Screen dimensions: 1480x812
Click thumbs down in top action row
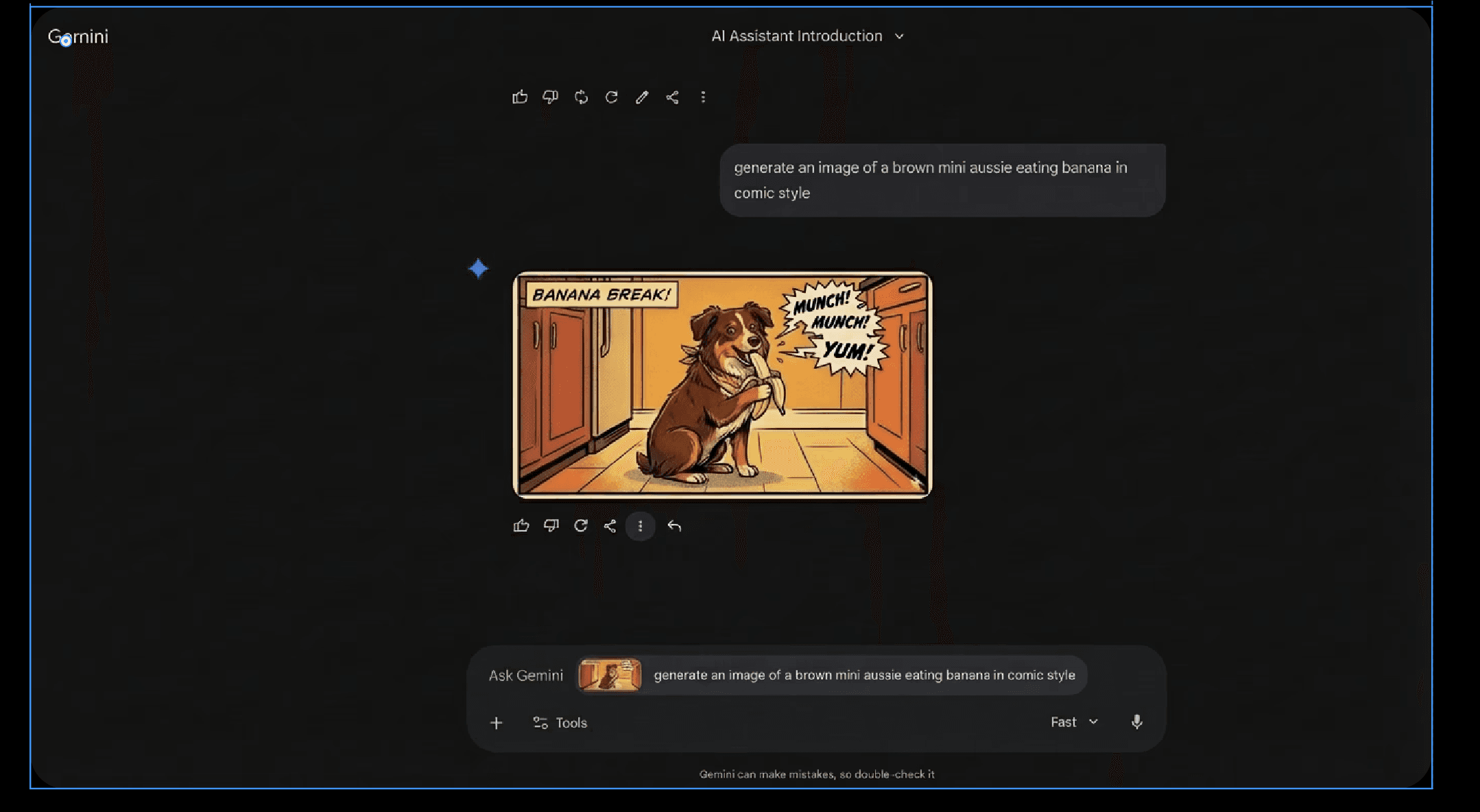pyautogui.click(x=550, y=97)
